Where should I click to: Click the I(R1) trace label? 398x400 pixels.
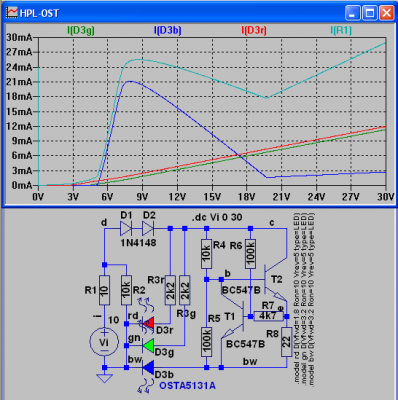341,30
